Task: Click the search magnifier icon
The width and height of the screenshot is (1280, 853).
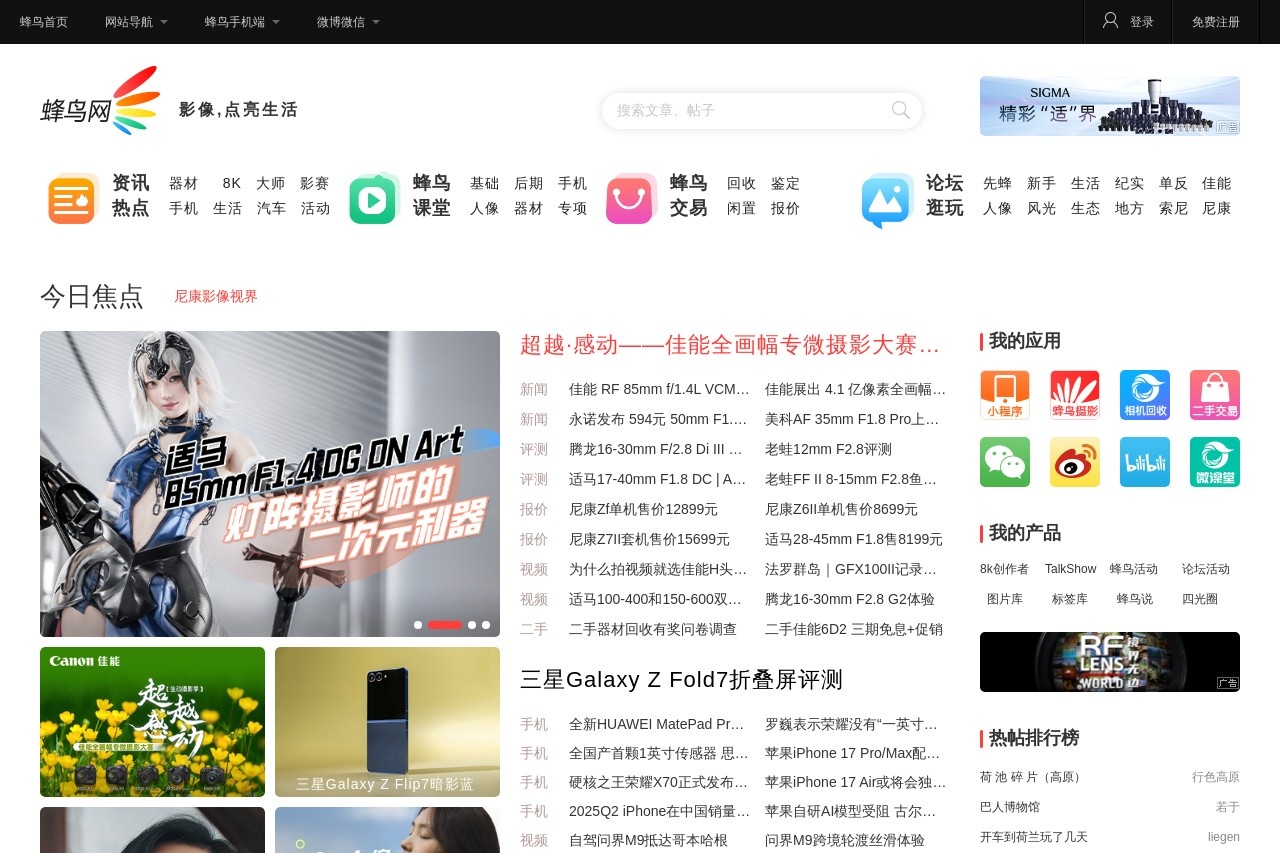Action: click(901, 110)
